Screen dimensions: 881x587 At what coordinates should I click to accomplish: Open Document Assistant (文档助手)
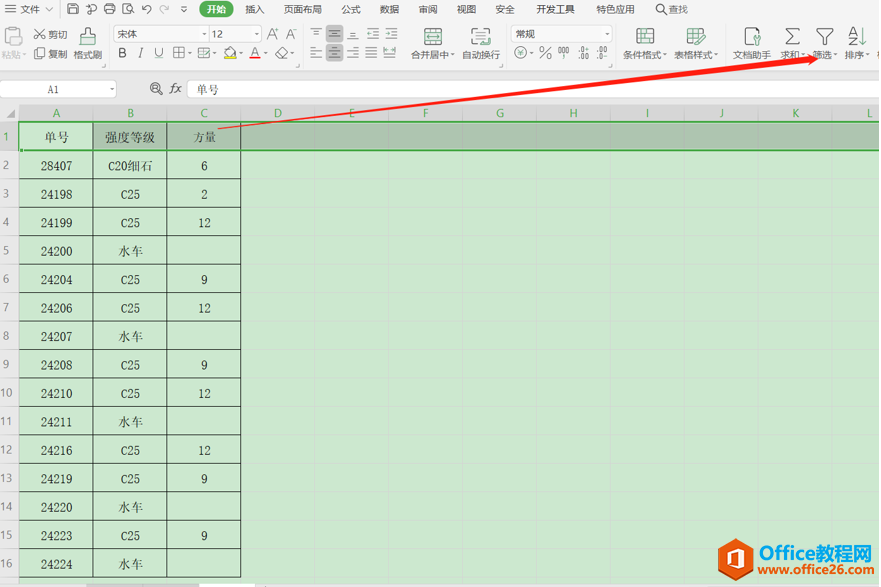coord(752,43)
